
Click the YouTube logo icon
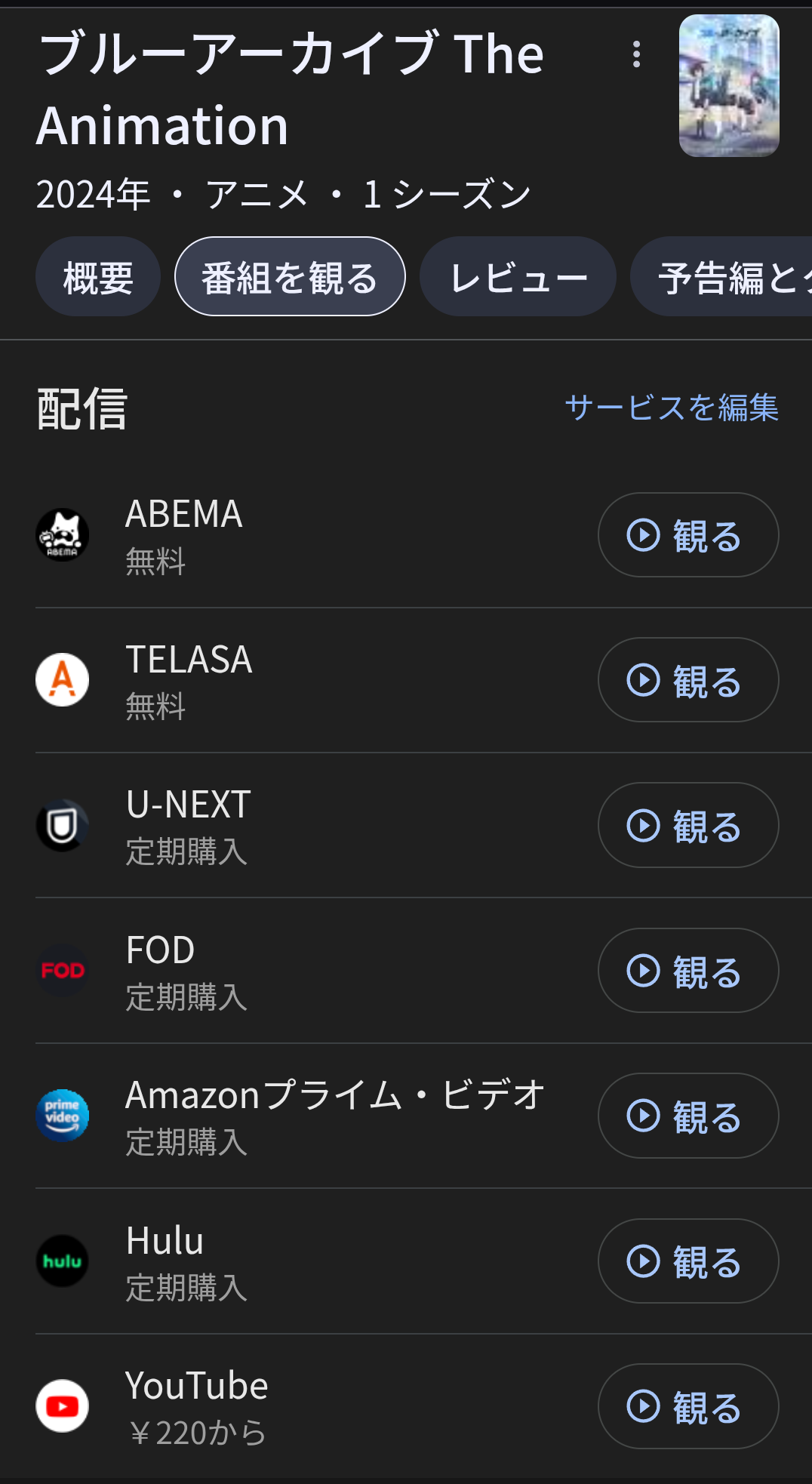click(63, 1405)
